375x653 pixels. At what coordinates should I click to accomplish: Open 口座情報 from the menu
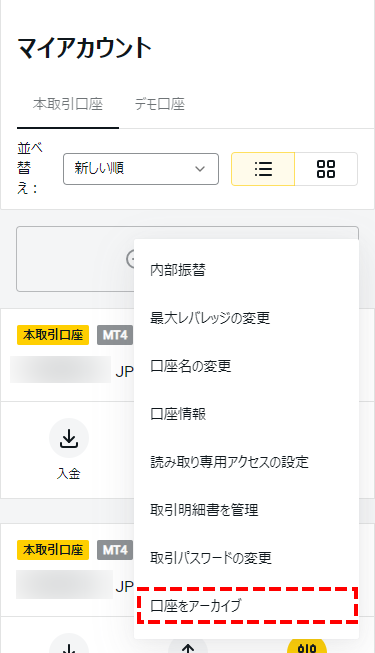point(246,414)
